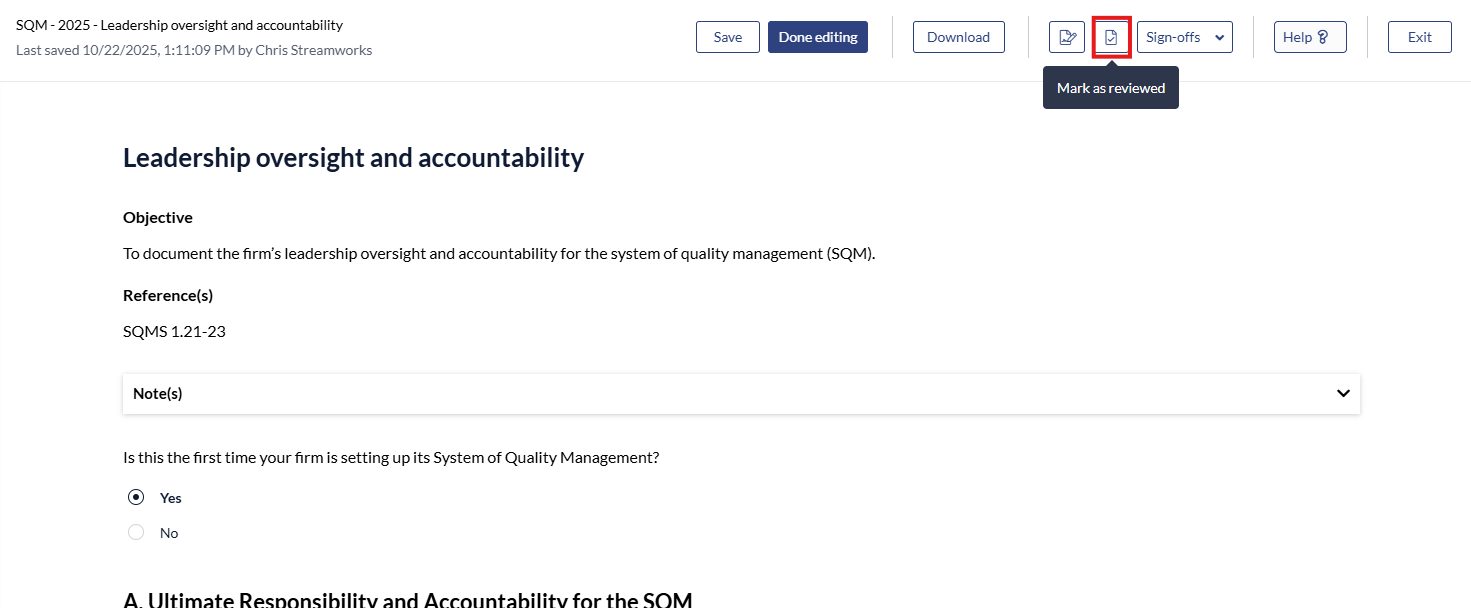Click the Mark as reviewed icon
Screen dimensions: 1471x608
1111,37
